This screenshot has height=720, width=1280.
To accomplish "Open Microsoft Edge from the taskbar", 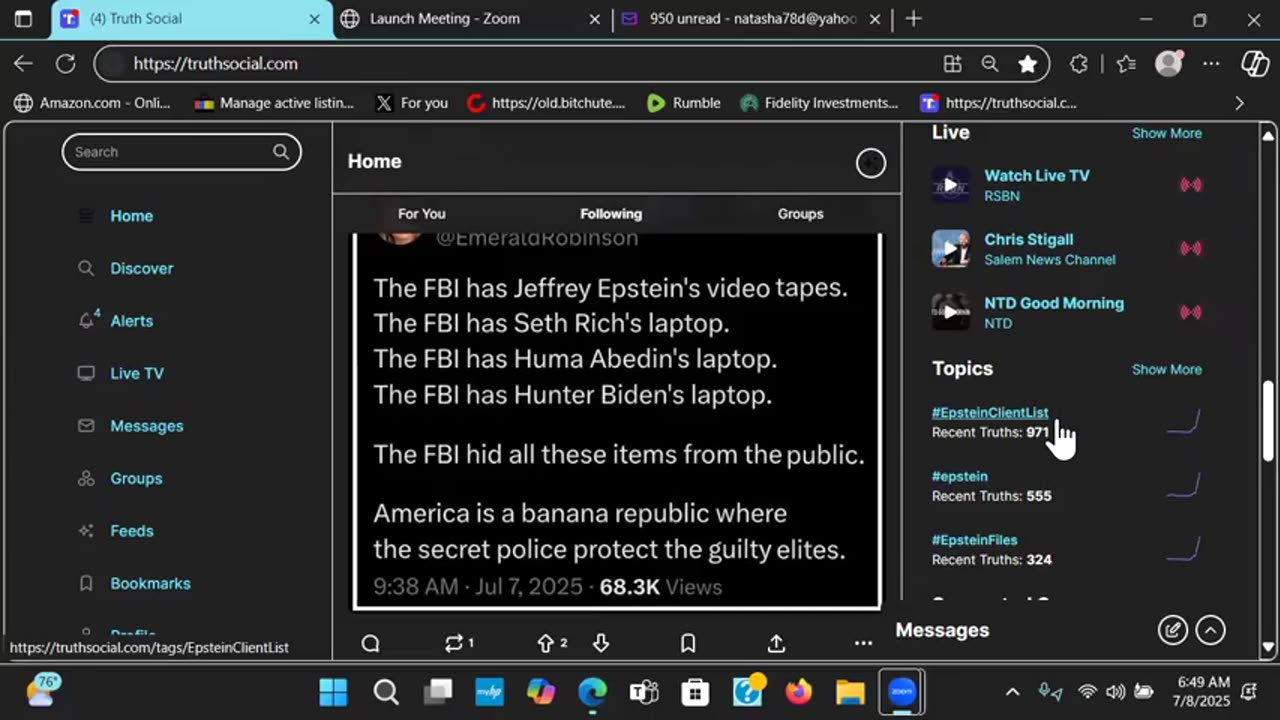I will point(592,692).
